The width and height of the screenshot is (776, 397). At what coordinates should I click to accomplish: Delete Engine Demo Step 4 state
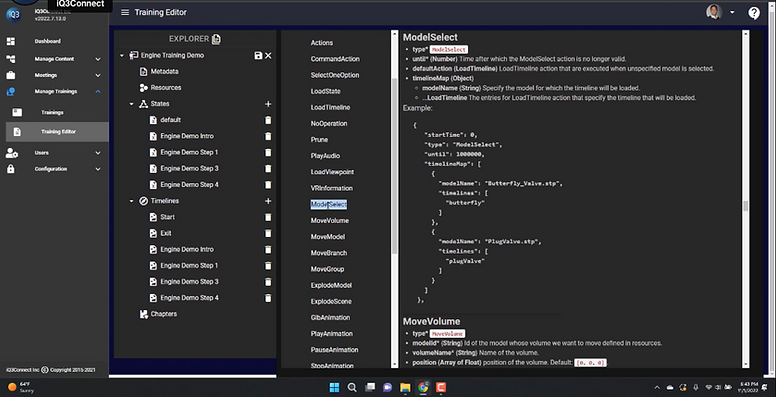(268, 185)
